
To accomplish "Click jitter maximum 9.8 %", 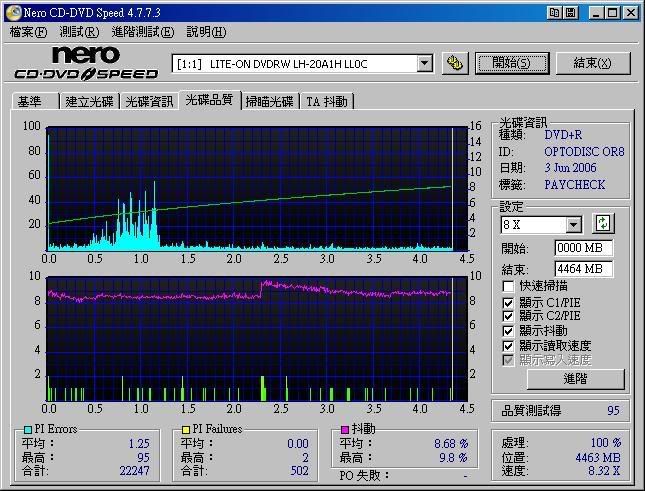I will tap(453, 458).
